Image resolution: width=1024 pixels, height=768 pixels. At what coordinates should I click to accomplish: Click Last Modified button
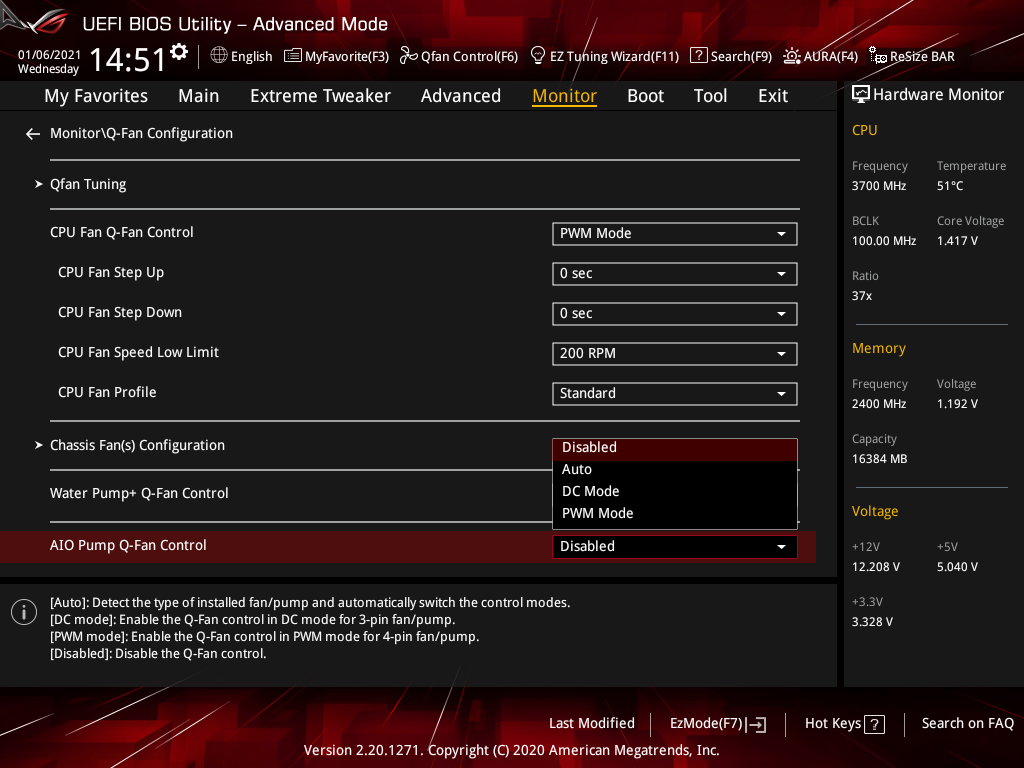(x=592, y=724)
